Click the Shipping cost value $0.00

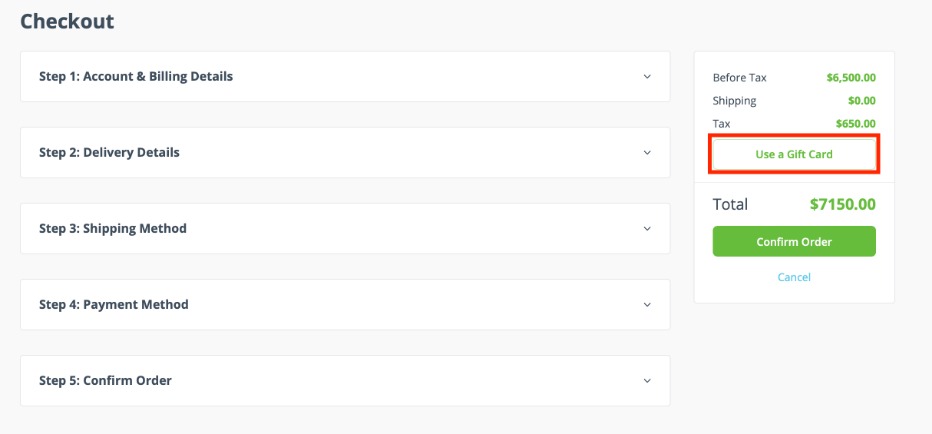click(x=861, y=101)
